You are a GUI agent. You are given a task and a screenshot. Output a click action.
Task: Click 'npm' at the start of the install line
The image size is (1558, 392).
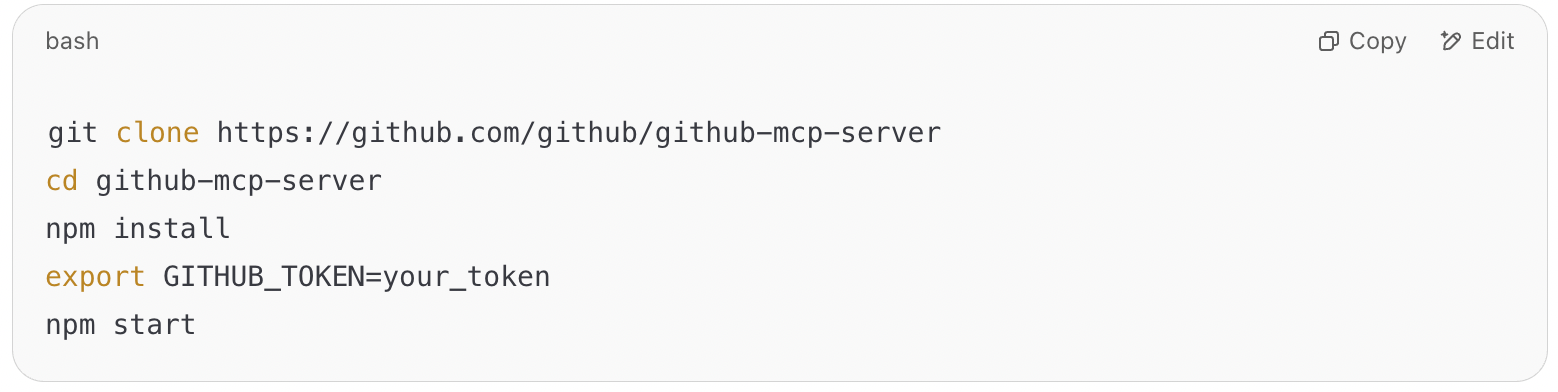tap(71, 229)
